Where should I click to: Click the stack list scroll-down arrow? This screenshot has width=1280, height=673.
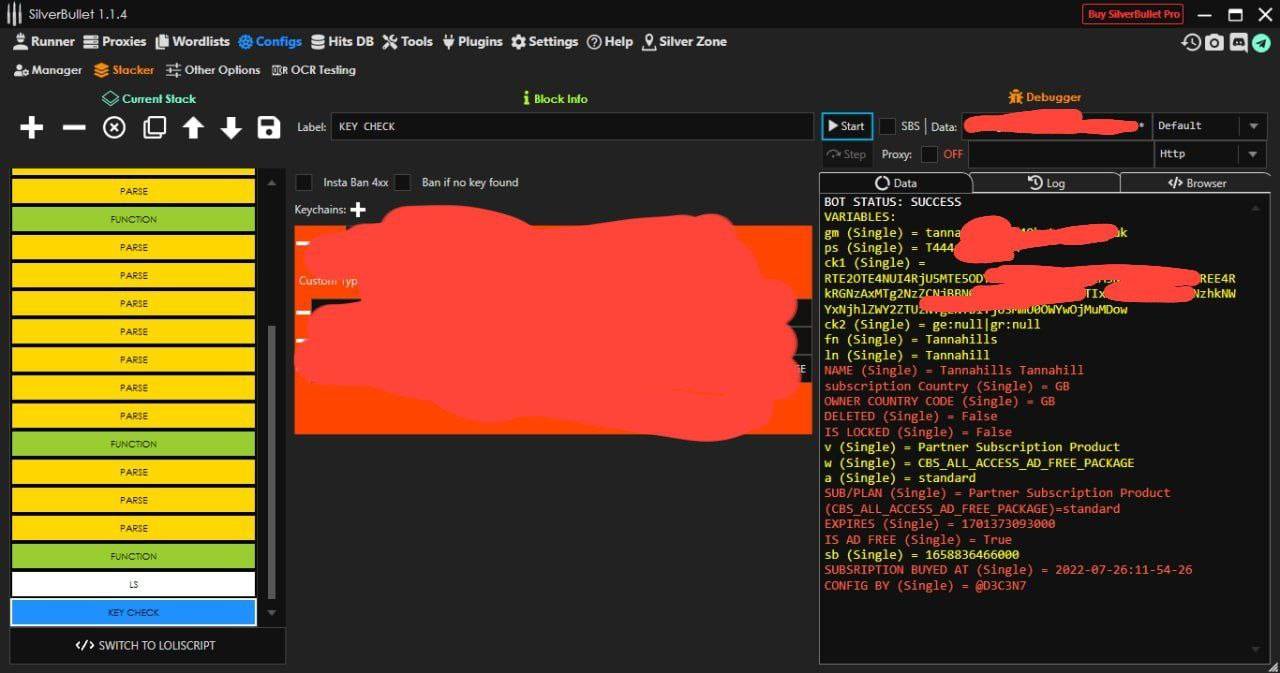pos(271,613)
